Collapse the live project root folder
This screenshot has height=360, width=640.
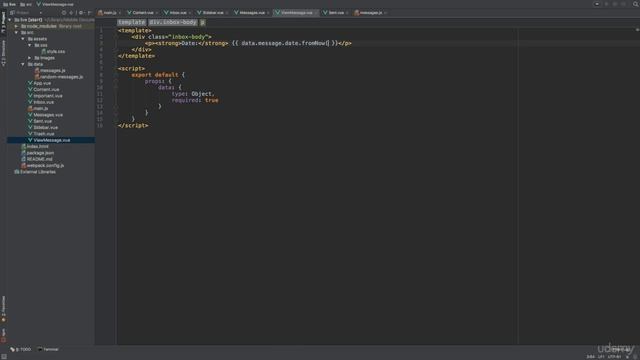[x=10, y=20]
